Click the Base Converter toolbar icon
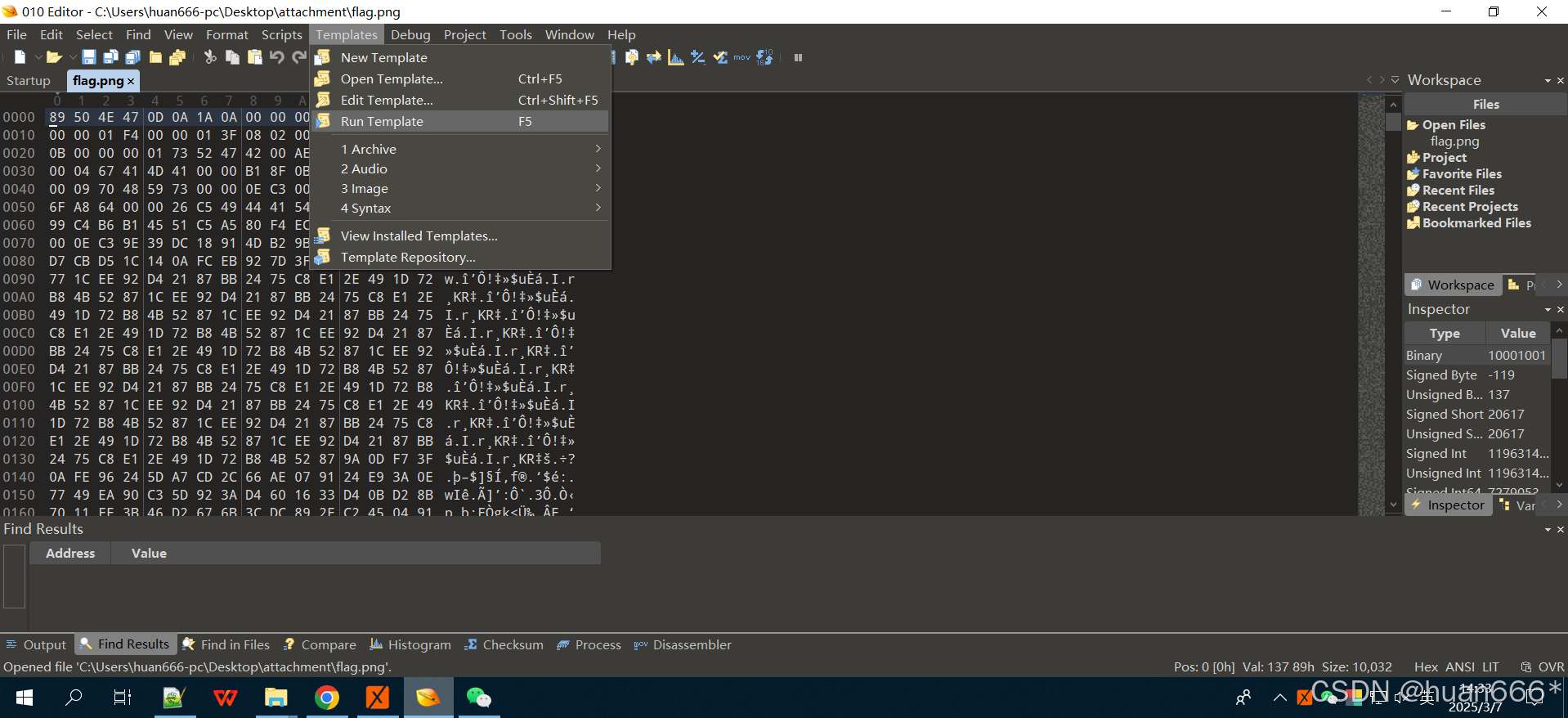Image resolution: width=1568 pixels, height=718 pixels. click(765, 57)
